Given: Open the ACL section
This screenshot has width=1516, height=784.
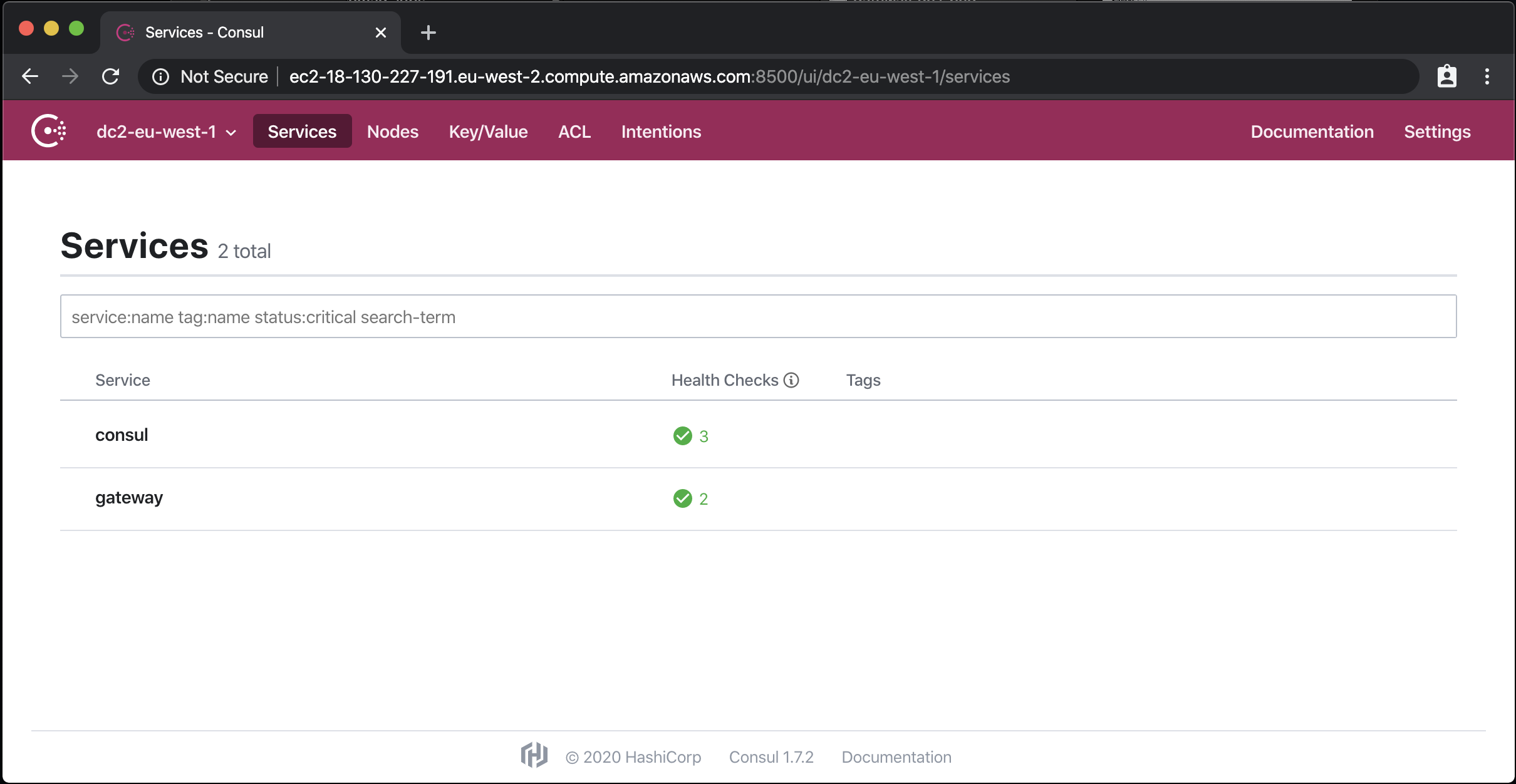Looking at the screenshot, I should 574,132.
